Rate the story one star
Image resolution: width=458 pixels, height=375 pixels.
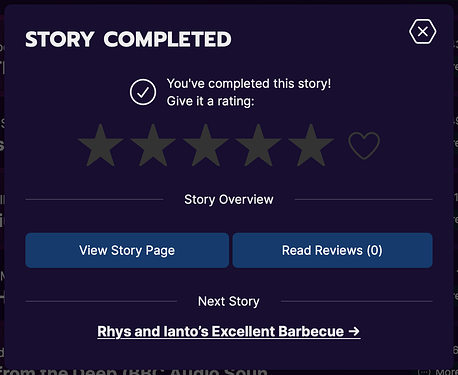tap(100, 146)
